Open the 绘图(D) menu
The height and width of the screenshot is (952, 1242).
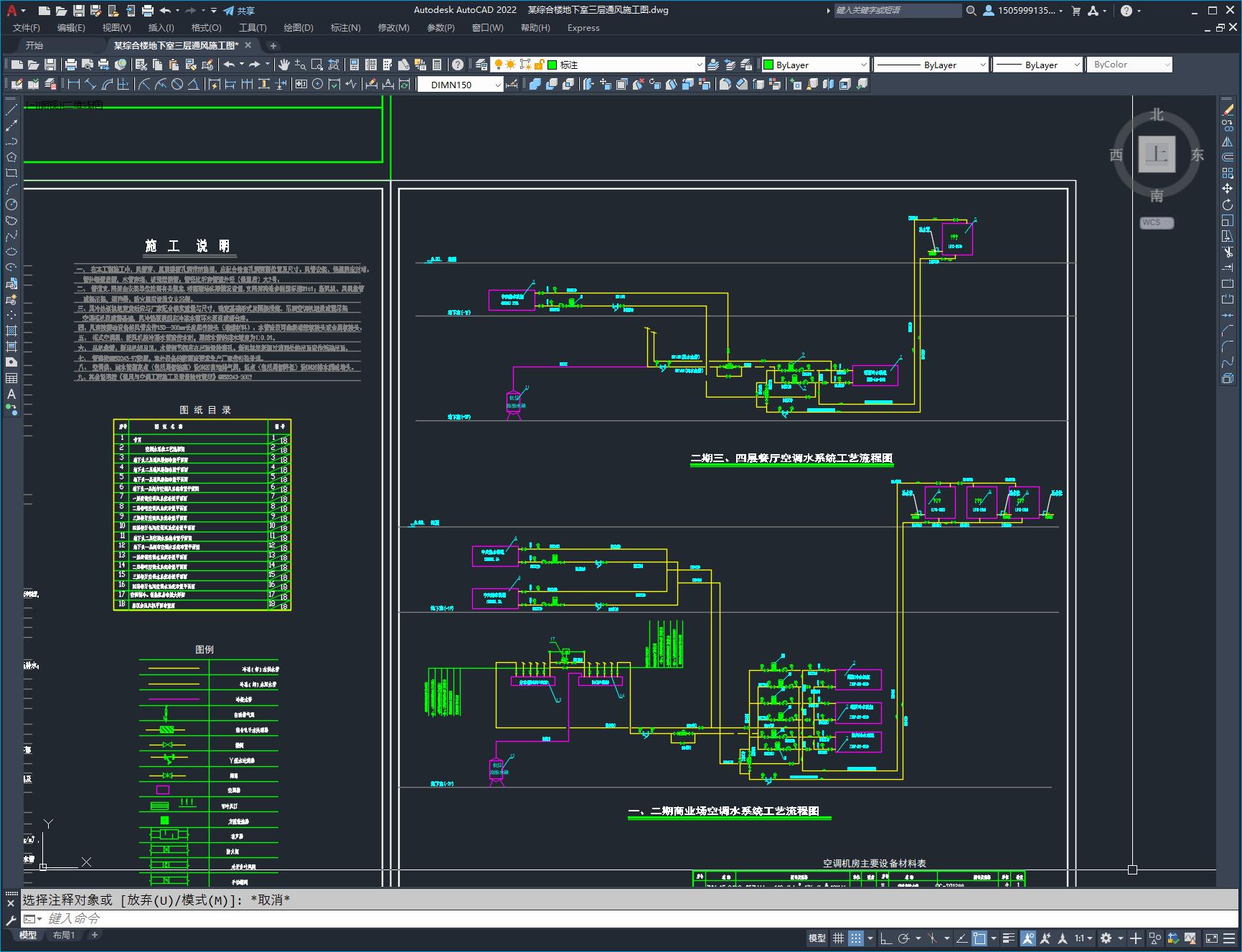pyautogui.click(x=298, y=28)
